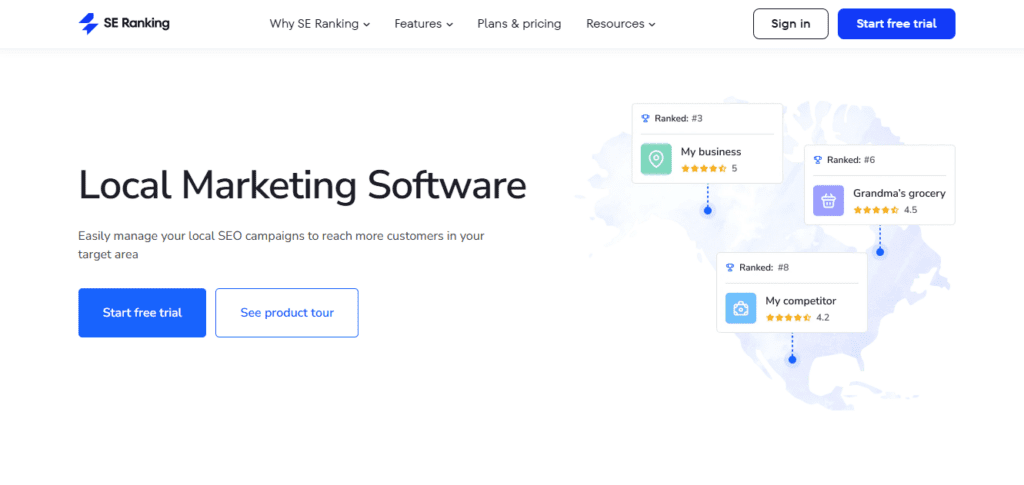Click the trophy icon beside Ranked #6
The height and width of the screenshot is (485, 1024).
click(818, 160)
